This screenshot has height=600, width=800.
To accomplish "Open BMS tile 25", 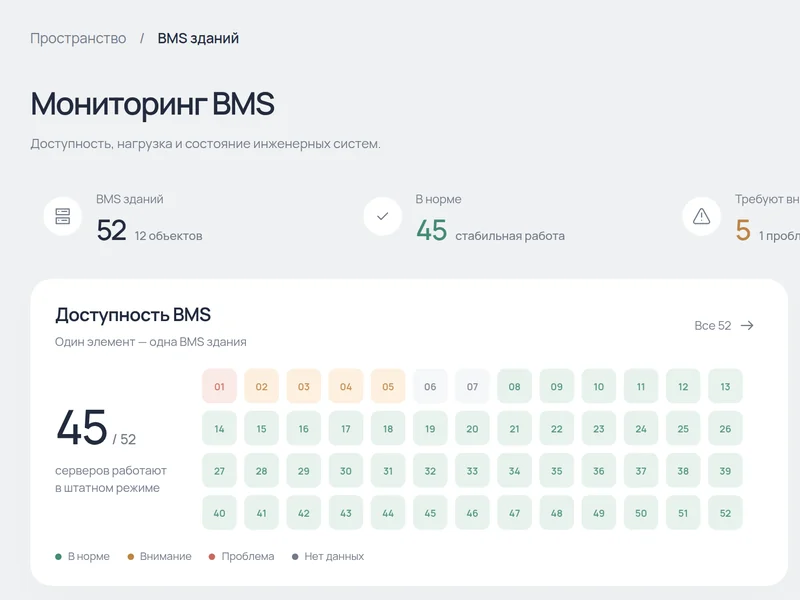I will click(x=683, y=429).
